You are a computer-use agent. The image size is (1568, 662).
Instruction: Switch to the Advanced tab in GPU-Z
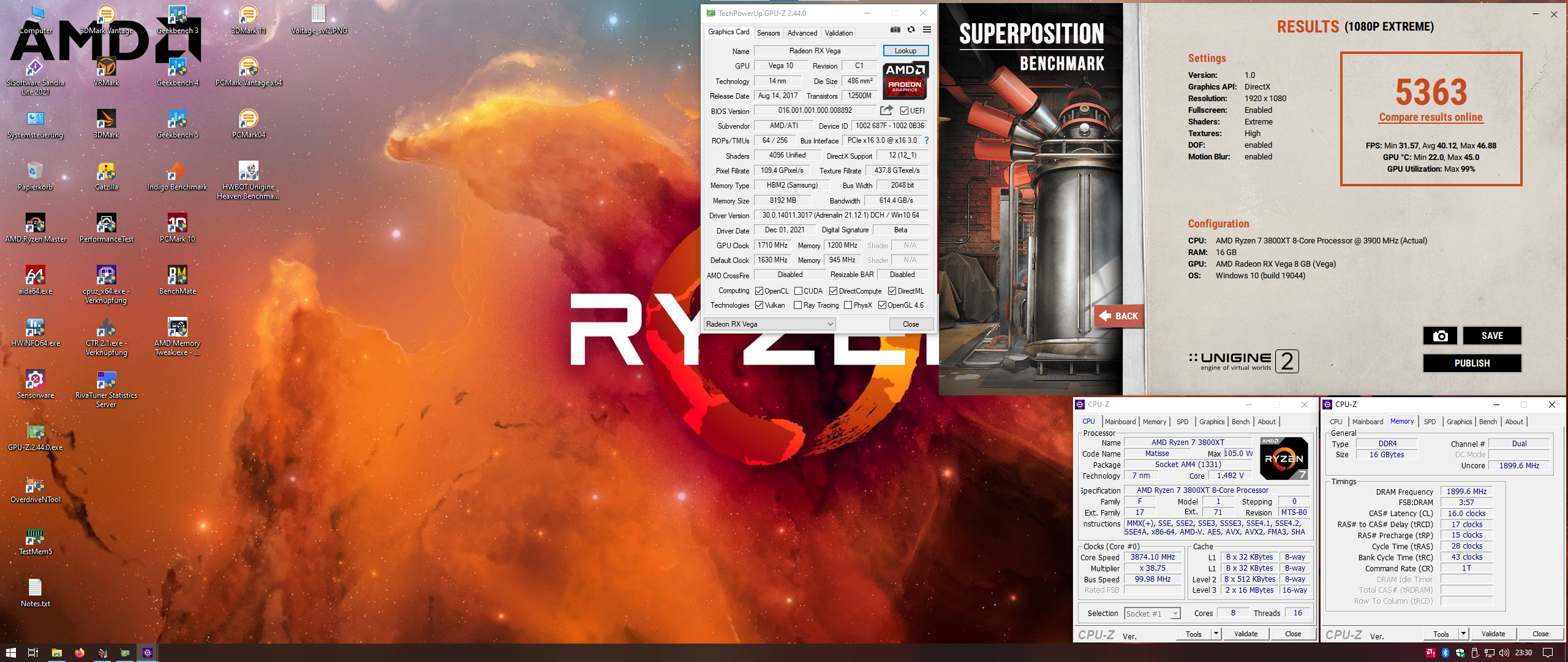(802, 33)
